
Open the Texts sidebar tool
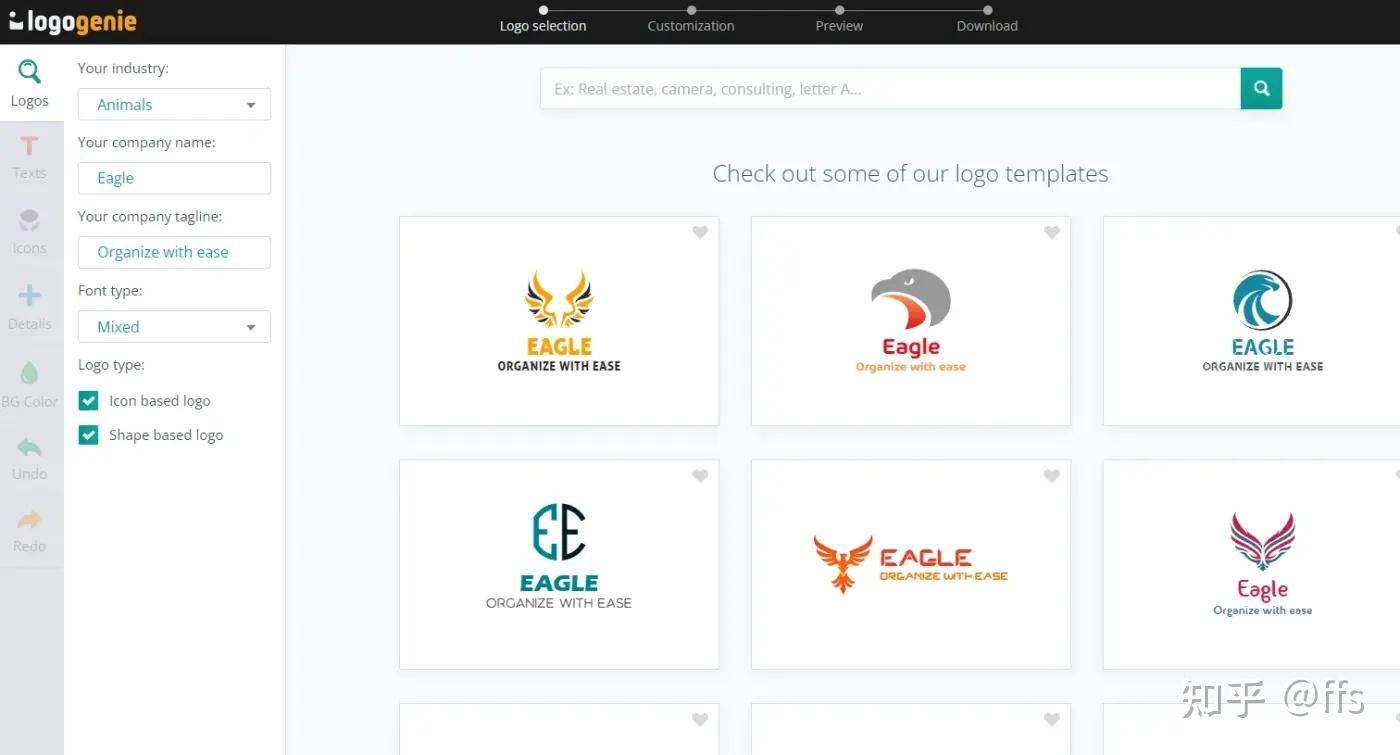click(30, 157)
